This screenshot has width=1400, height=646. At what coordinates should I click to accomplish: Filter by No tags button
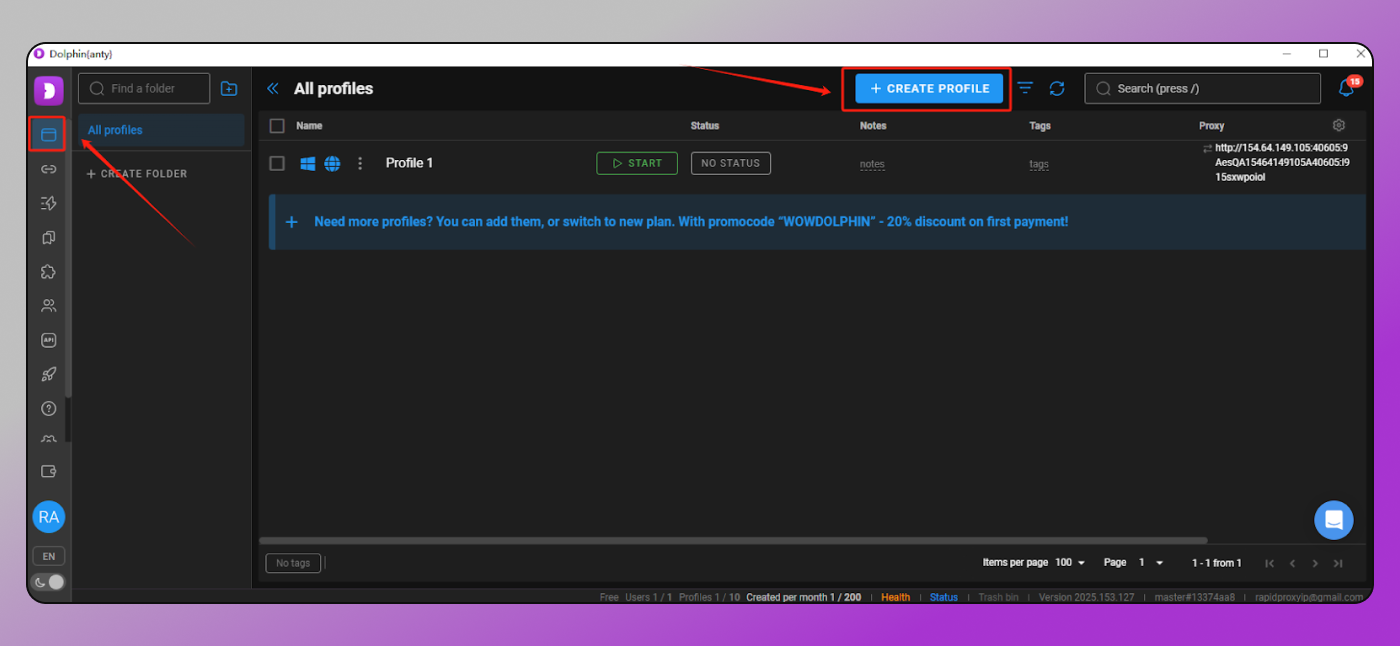click(x=293, y=563)
